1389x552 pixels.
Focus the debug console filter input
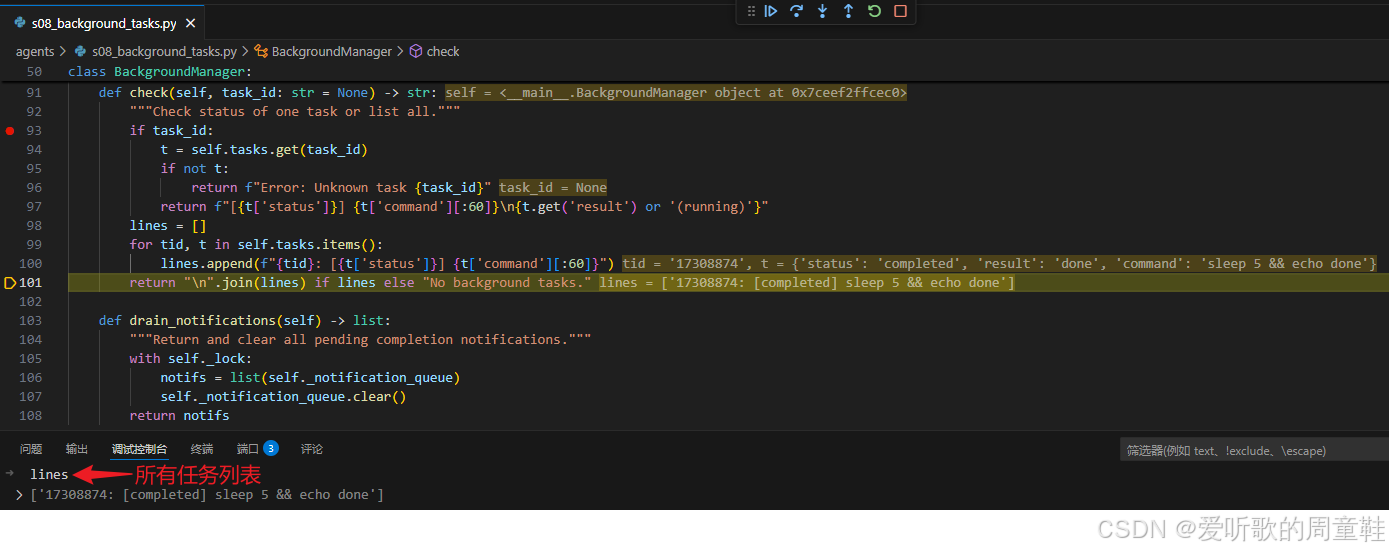tap(1252, 450)
